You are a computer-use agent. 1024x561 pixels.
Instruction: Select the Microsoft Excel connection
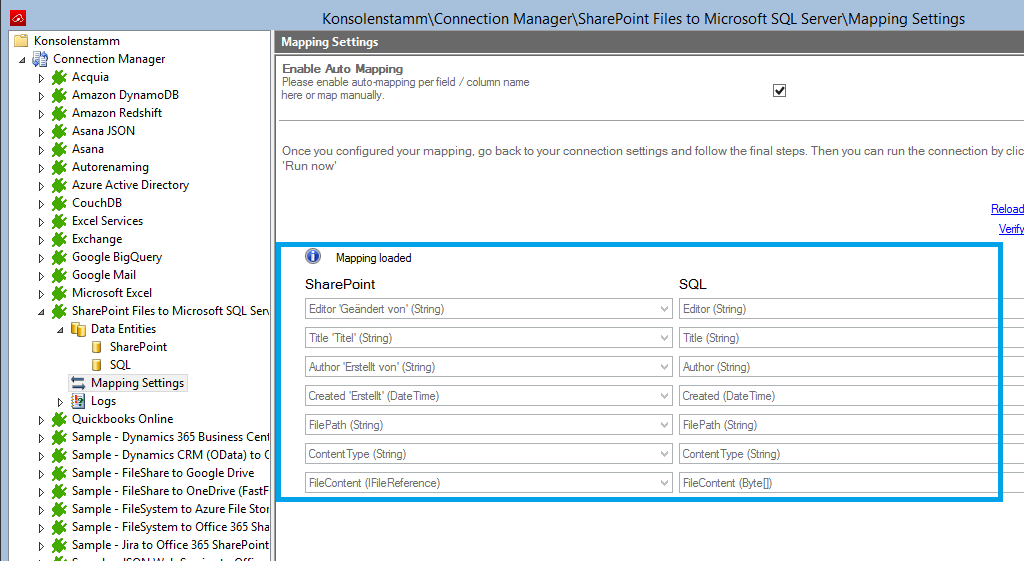[x=111, y=293]
